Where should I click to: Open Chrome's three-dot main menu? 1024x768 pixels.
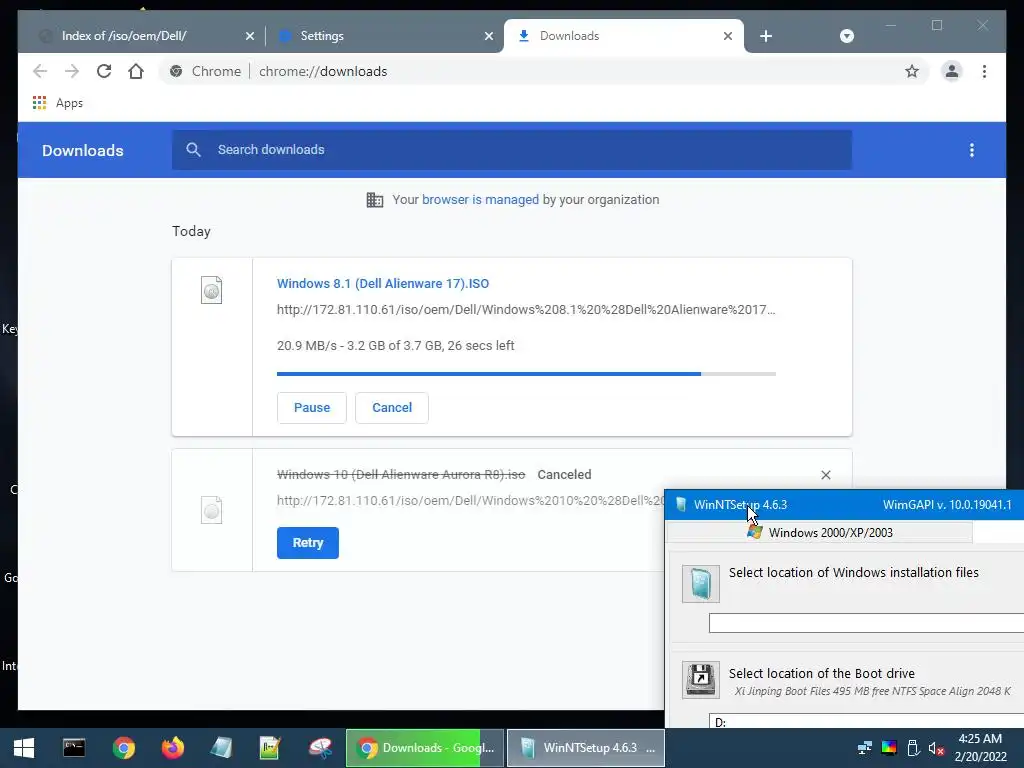(x=984, y=71)
